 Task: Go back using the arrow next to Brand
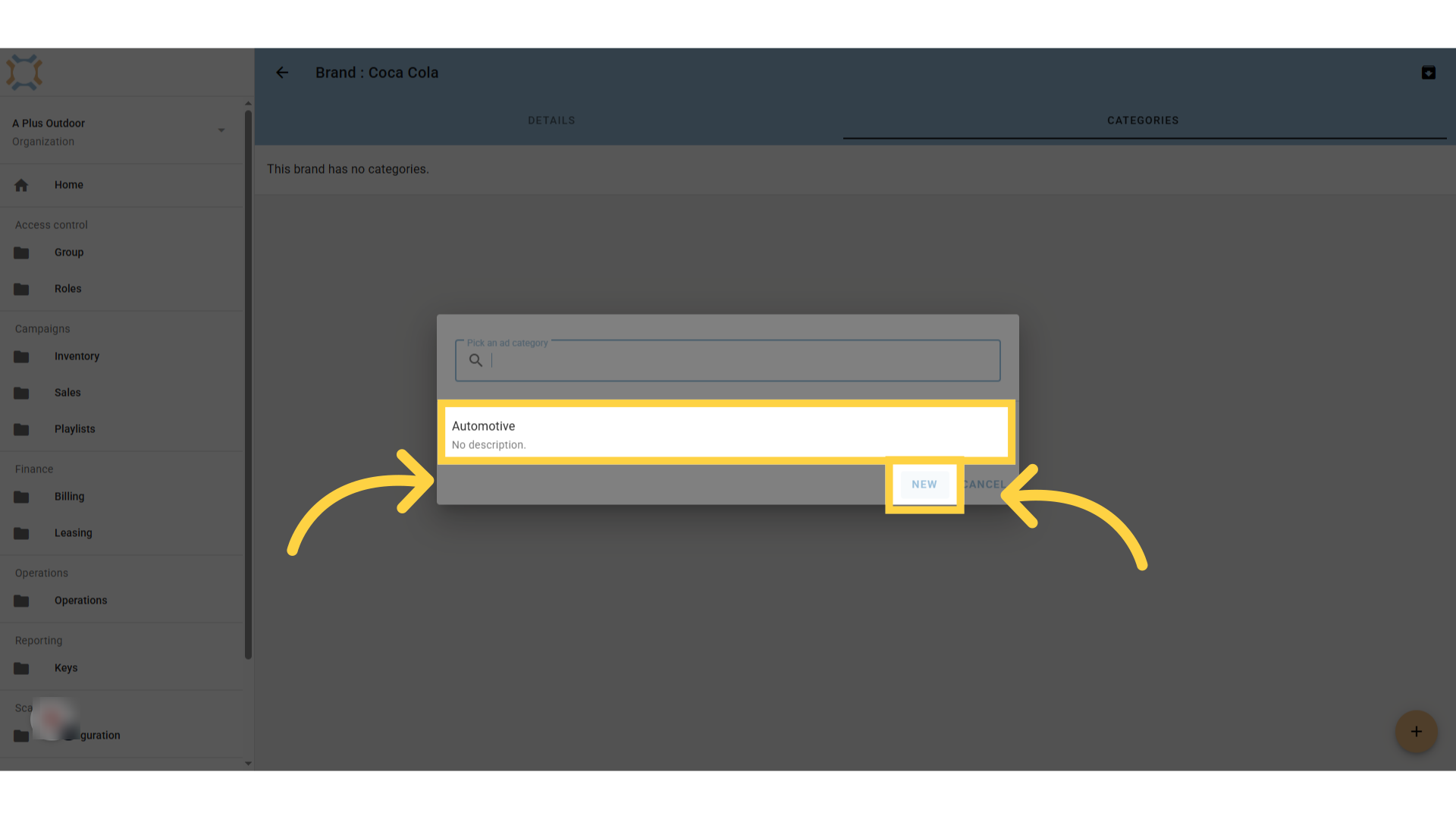click(282, 73)
